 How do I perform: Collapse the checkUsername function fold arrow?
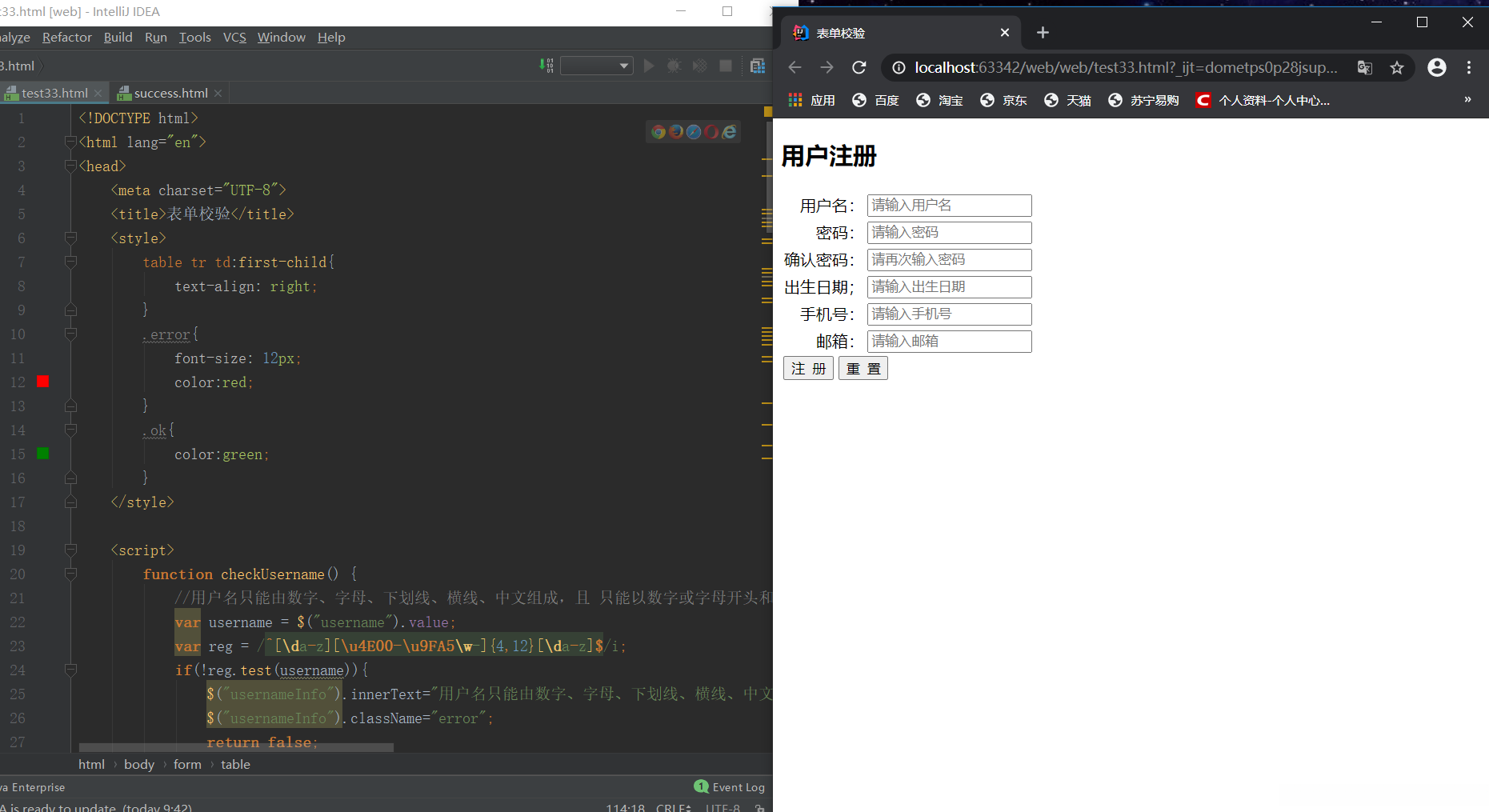(70, 574)
